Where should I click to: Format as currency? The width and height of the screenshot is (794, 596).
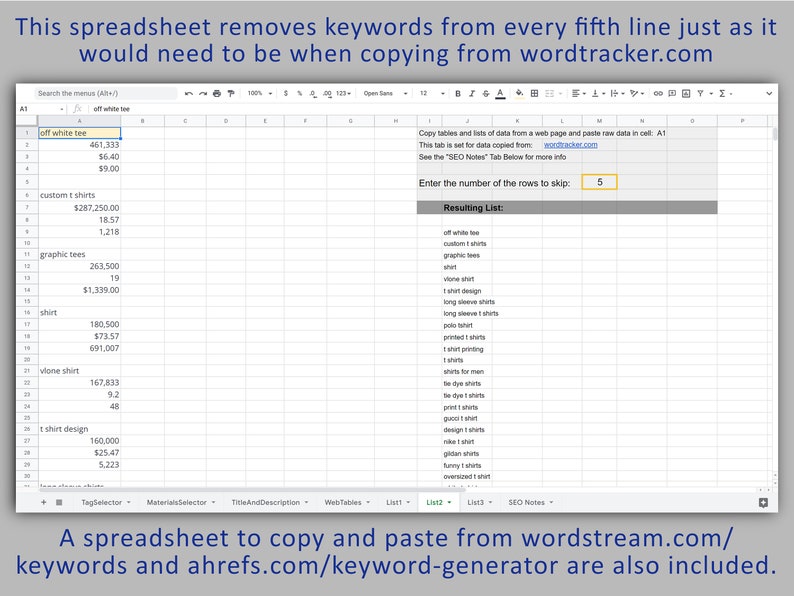(x=286, y=93)
